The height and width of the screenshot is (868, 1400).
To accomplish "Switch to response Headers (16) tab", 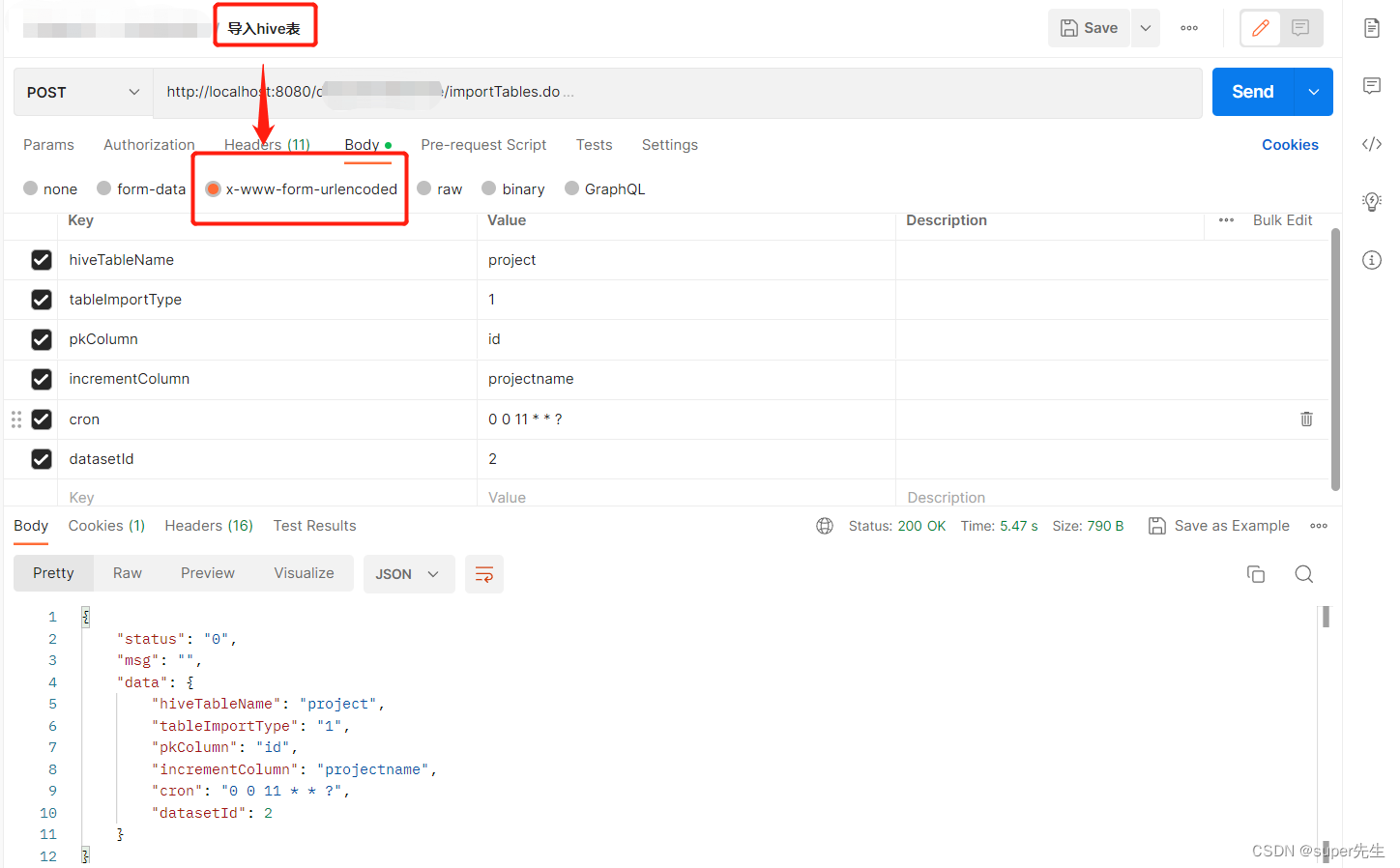I will (209, 526).
